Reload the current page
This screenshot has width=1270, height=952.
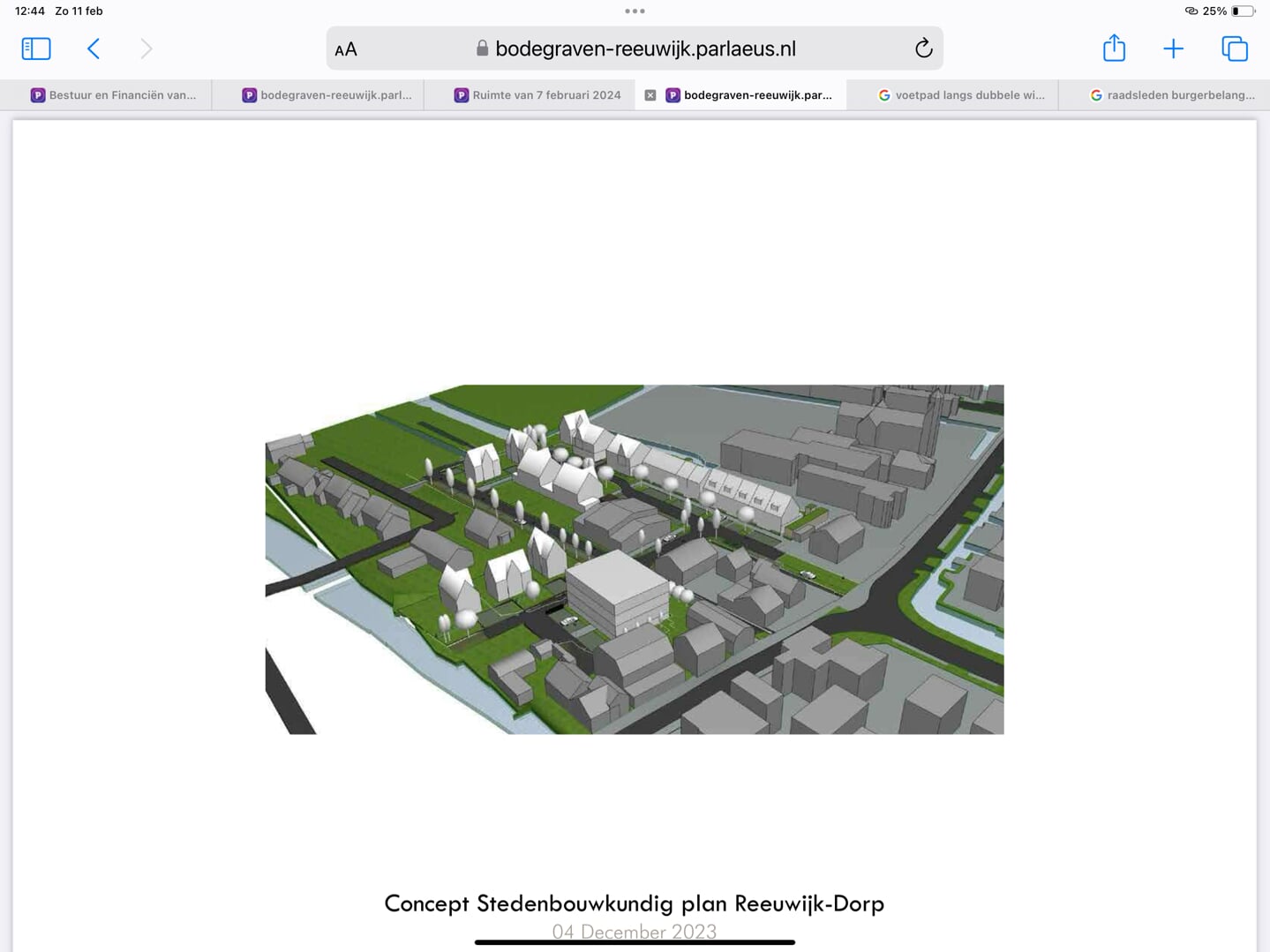923,49
